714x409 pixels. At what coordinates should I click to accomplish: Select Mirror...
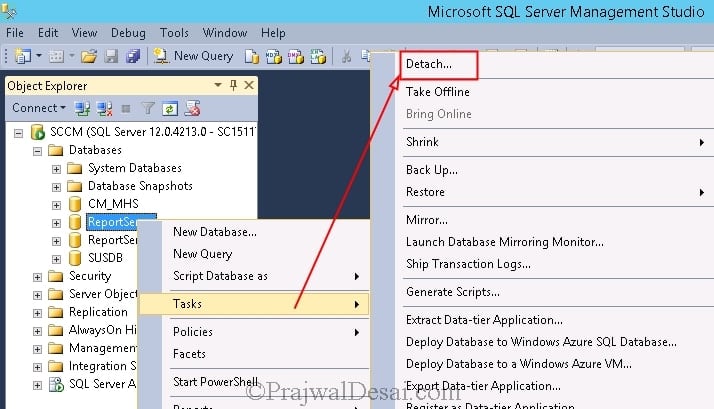click(x=427, y=220)
